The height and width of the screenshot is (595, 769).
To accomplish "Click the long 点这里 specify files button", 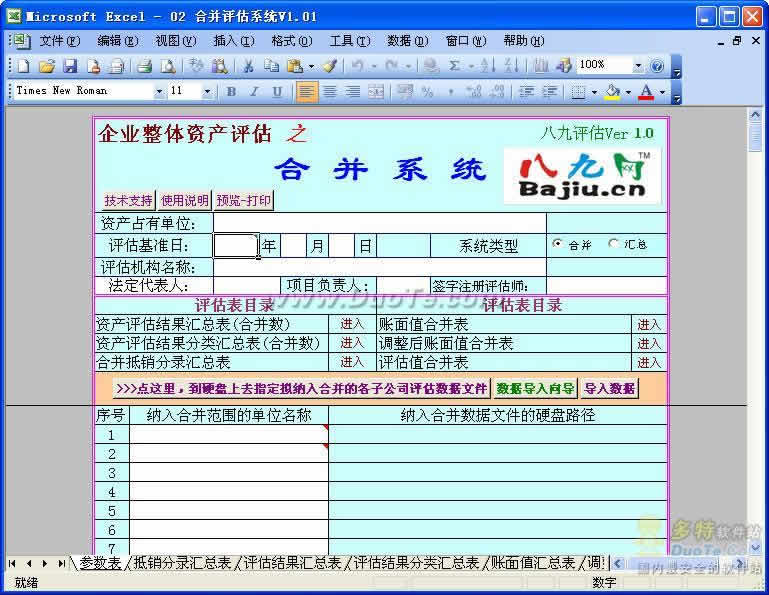I will [302, 388].
